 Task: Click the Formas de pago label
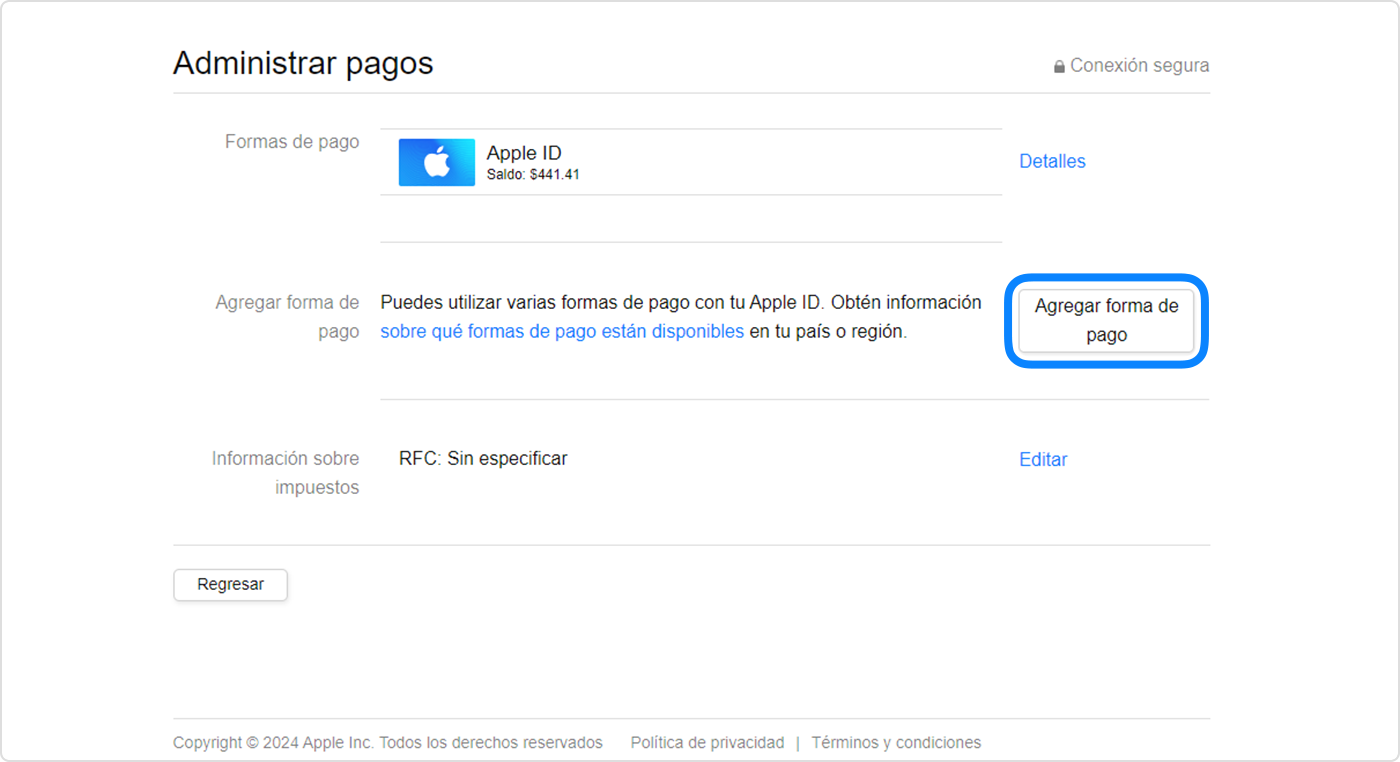tap(292, 142)
